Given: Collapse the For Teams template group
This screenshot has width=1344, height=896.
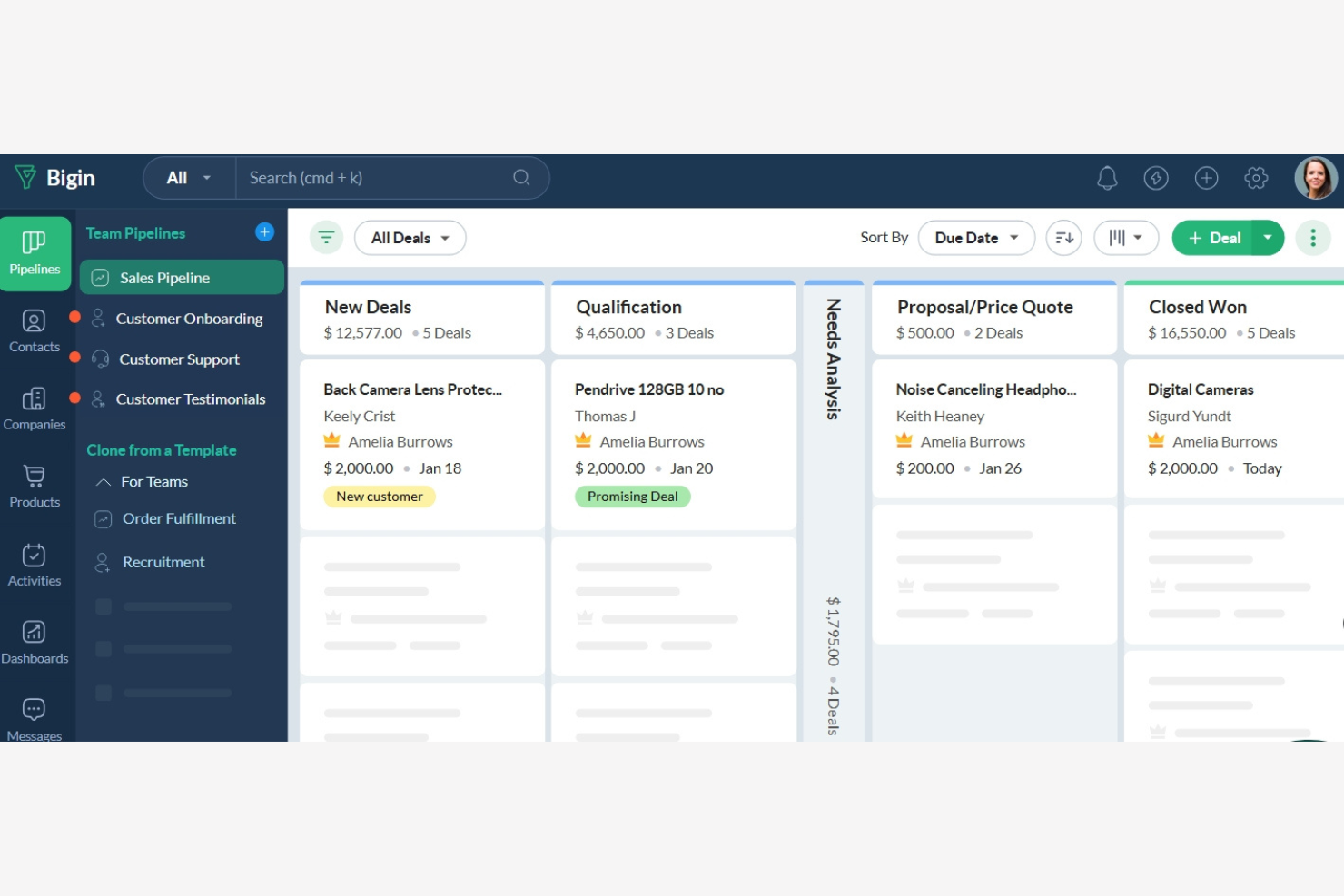Looking at the screenshot, I should click(104, 482).
